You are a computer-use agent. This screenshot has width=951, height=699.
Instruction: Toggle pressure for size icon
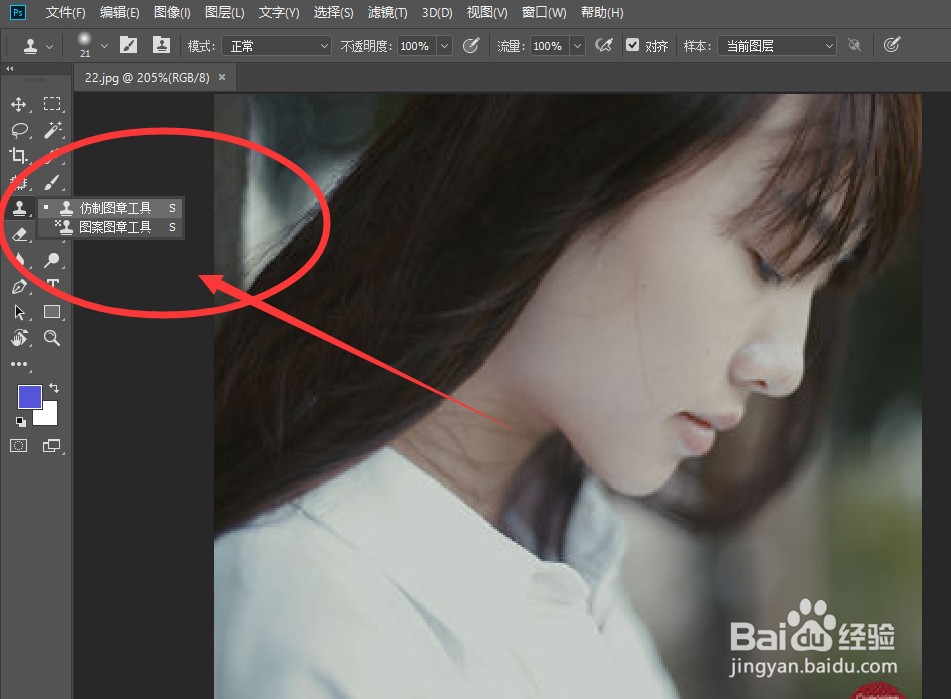[892, 45]
